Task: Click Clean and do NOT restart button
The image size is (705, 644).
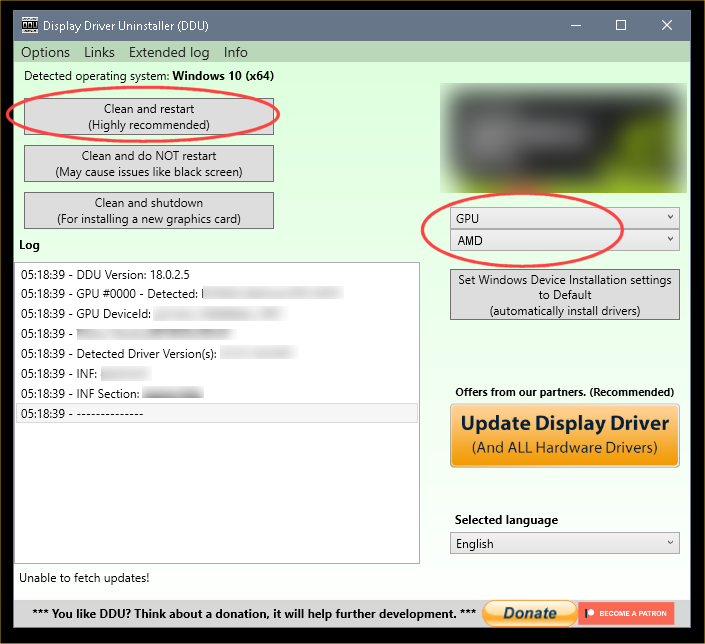Action: [149, 164]
